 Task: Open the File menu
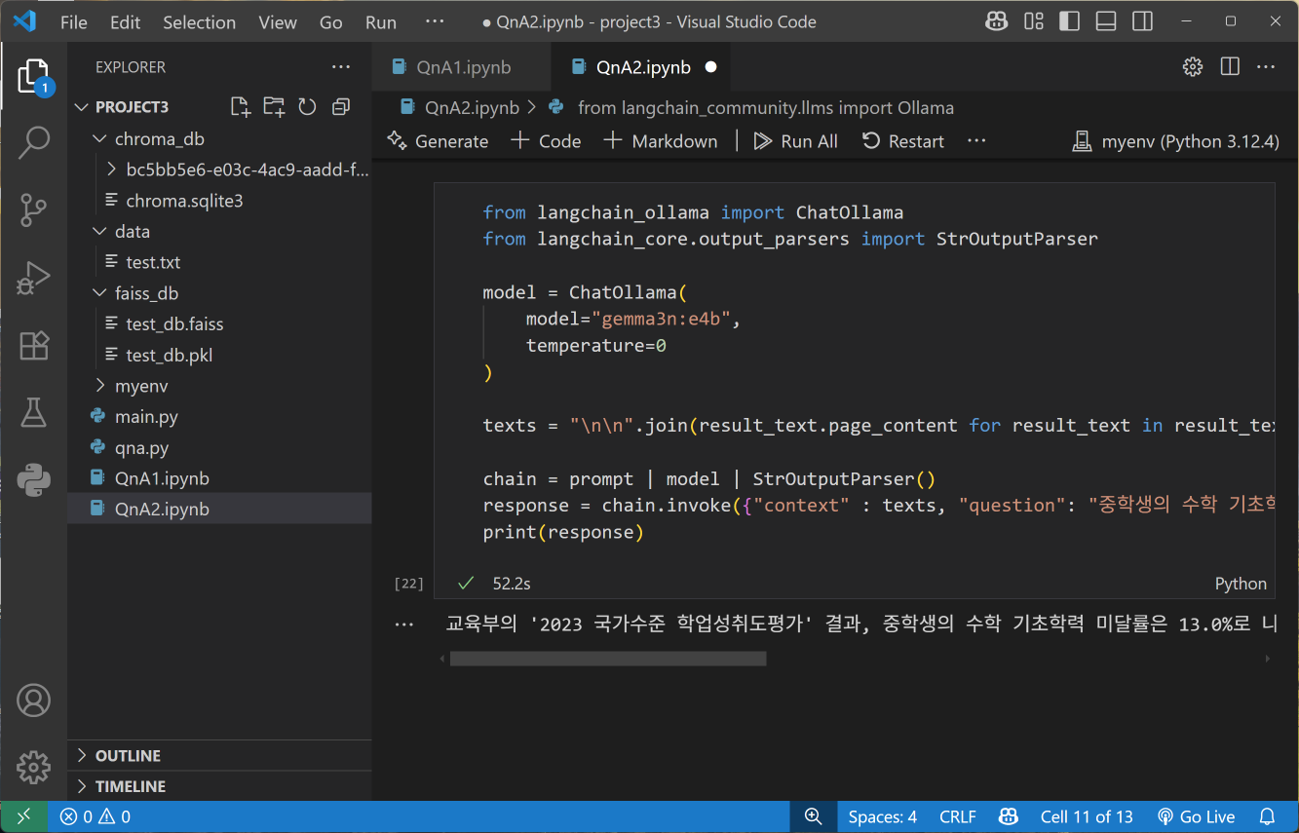point(73,22)
